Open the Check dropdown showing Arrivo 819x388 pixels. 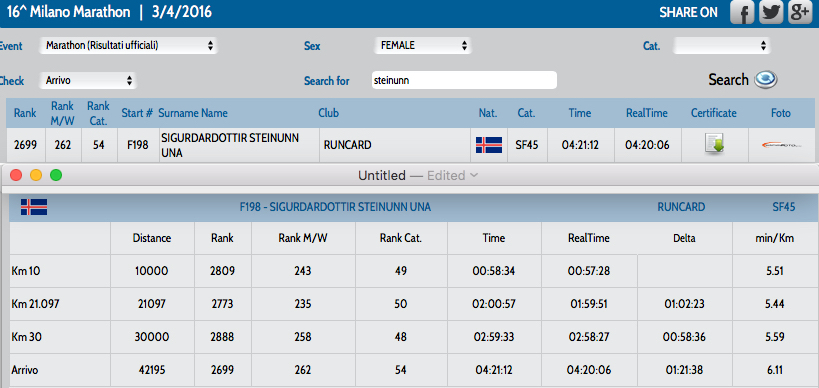[88, 81]
